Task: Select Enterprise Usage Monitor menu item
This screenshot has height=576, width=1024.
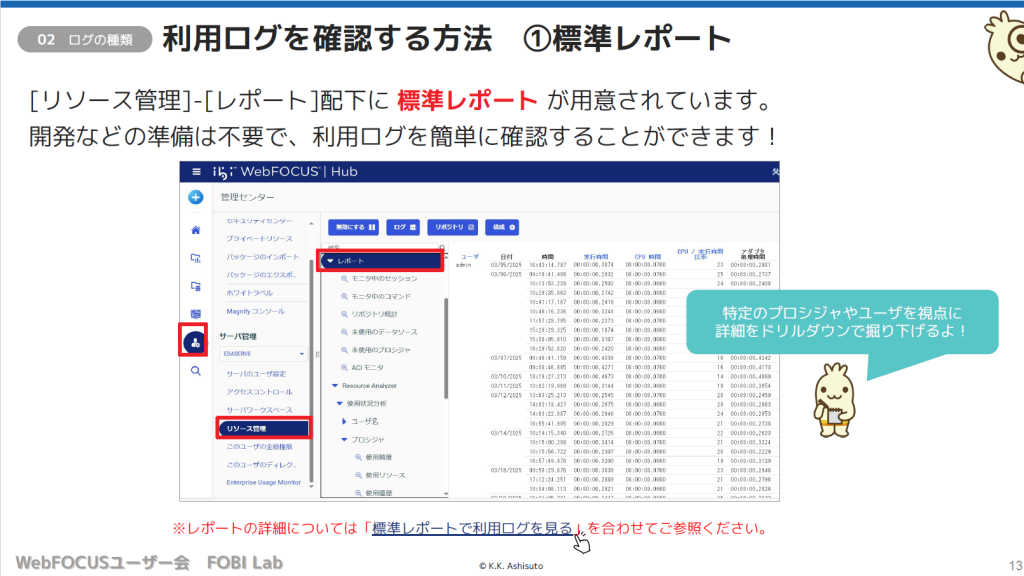Action: click(264, 483)
